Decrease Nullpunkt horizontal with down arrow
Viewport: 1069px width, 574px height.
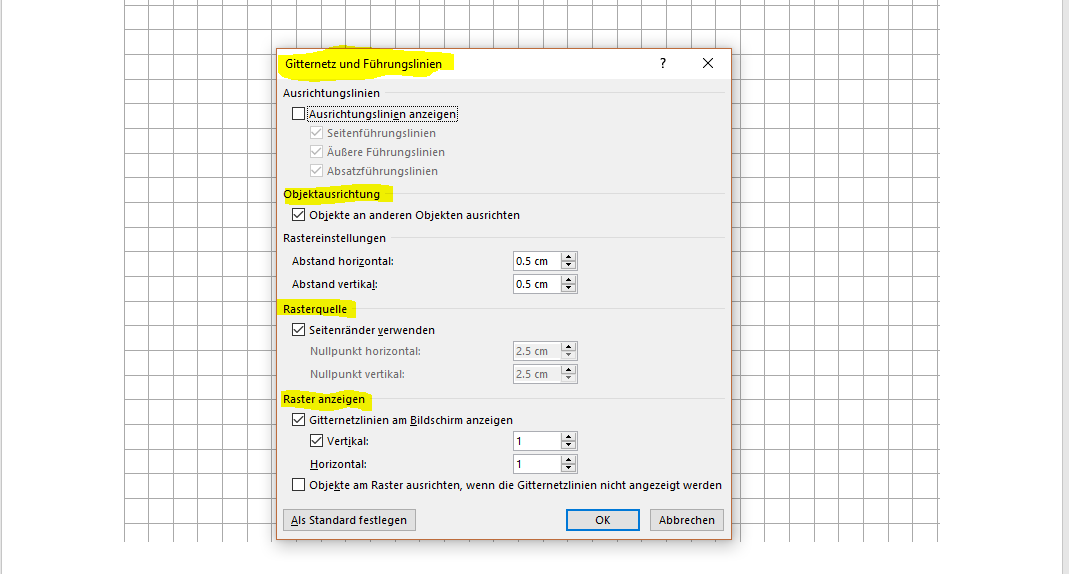[x=569, y=356]
